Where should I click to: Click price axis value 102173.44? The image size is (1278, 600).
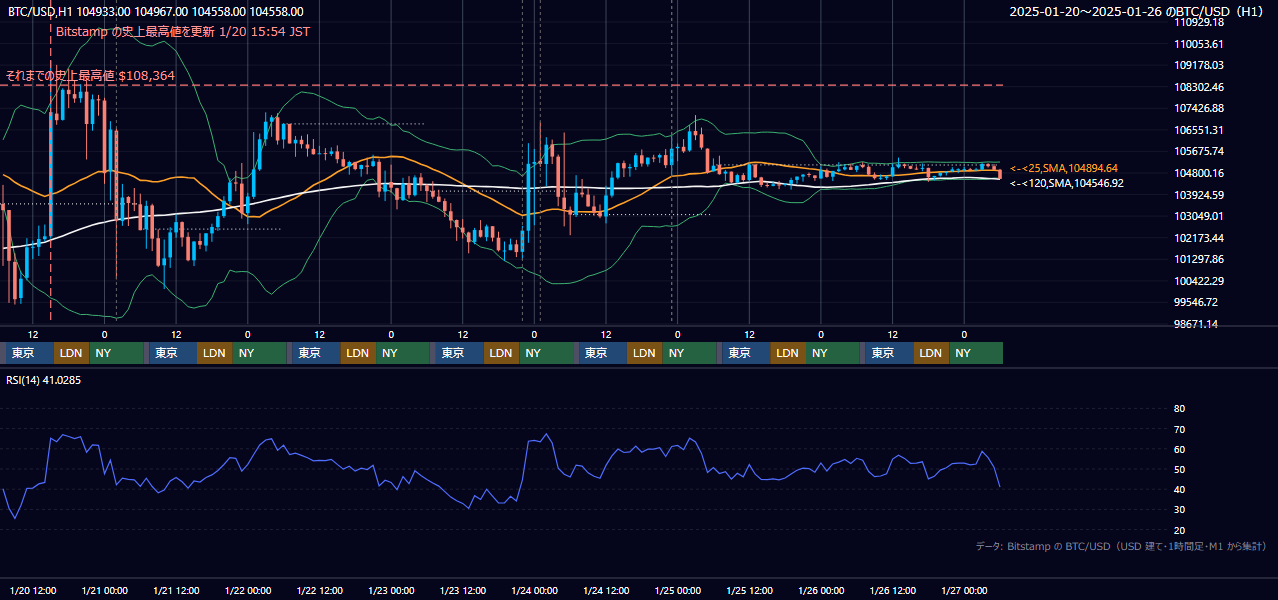coord(1198,238)
